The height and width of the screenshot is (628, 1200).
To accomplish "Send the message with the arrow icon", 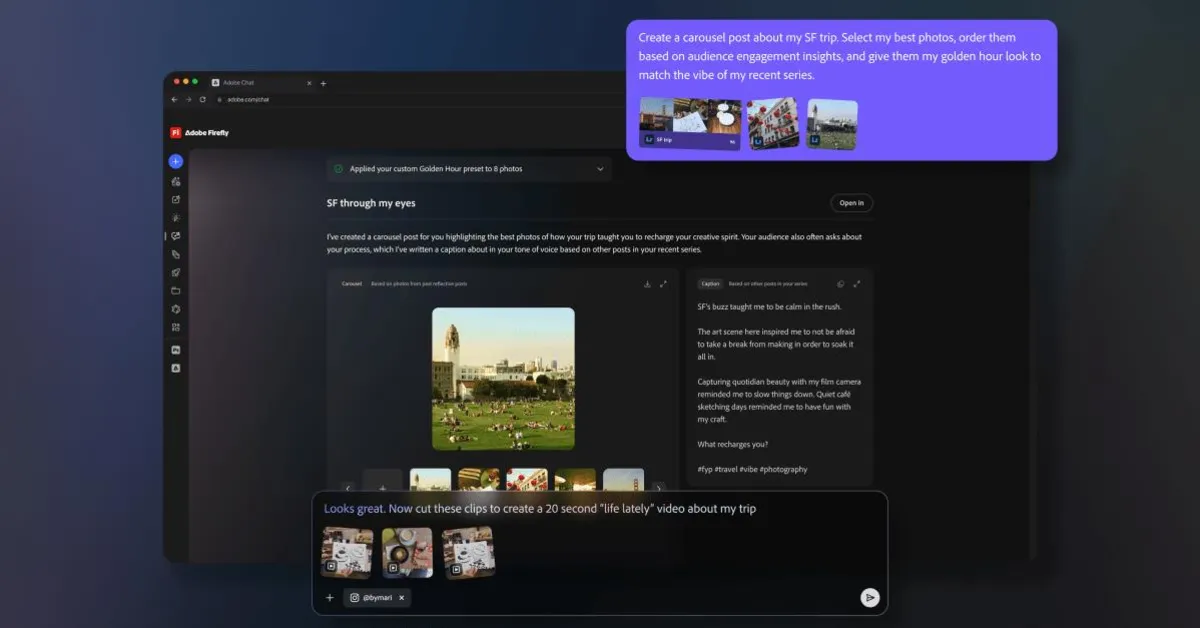I will point(870,597).
